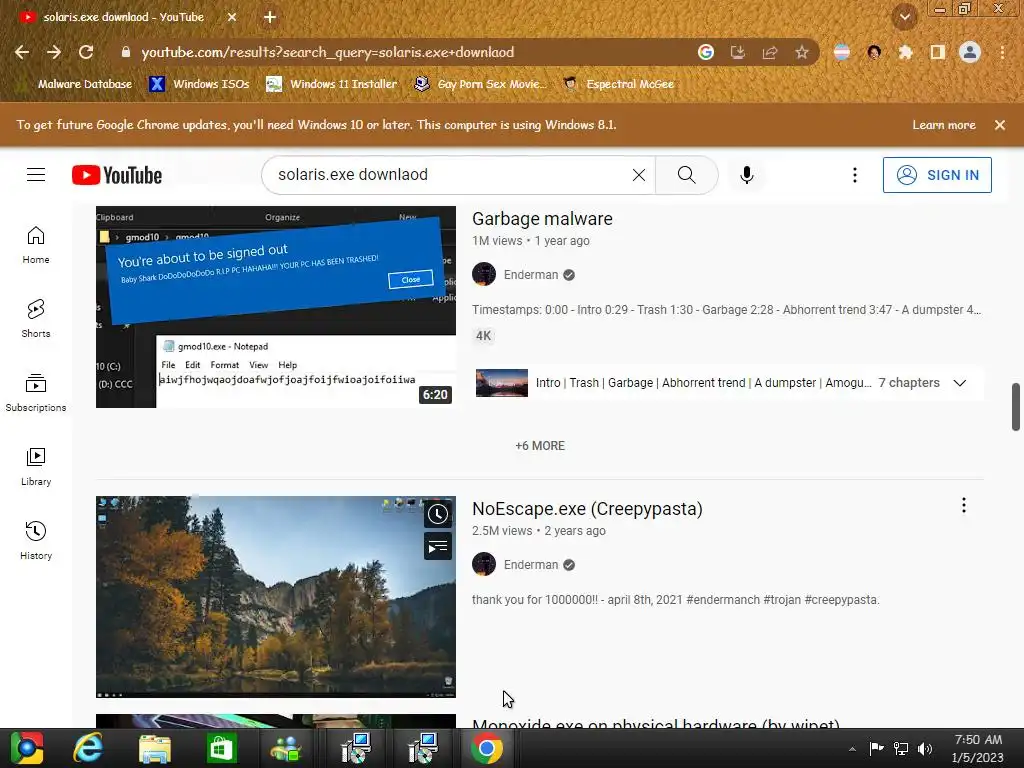
Task: Open Library in the sidebar
Action: 36,466
